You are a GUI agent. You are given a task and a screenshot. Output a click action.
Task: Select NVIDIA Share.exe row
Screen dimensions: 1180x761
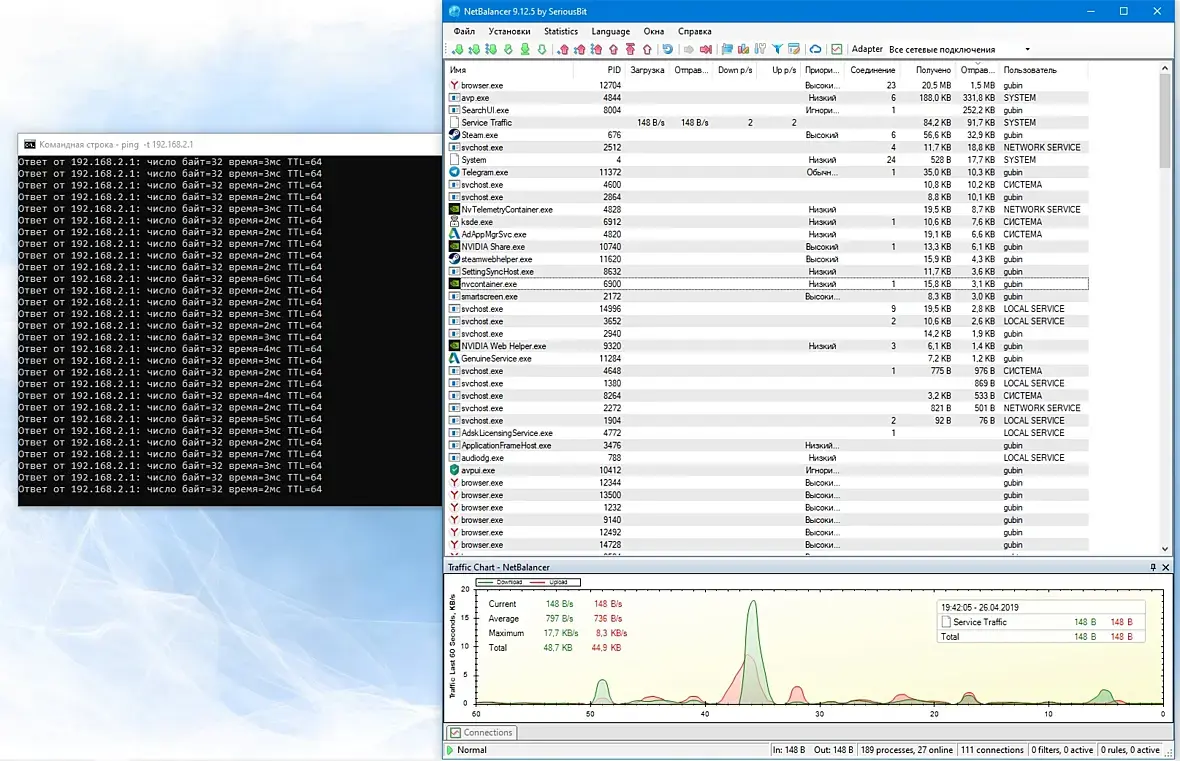tap(768, 247)
